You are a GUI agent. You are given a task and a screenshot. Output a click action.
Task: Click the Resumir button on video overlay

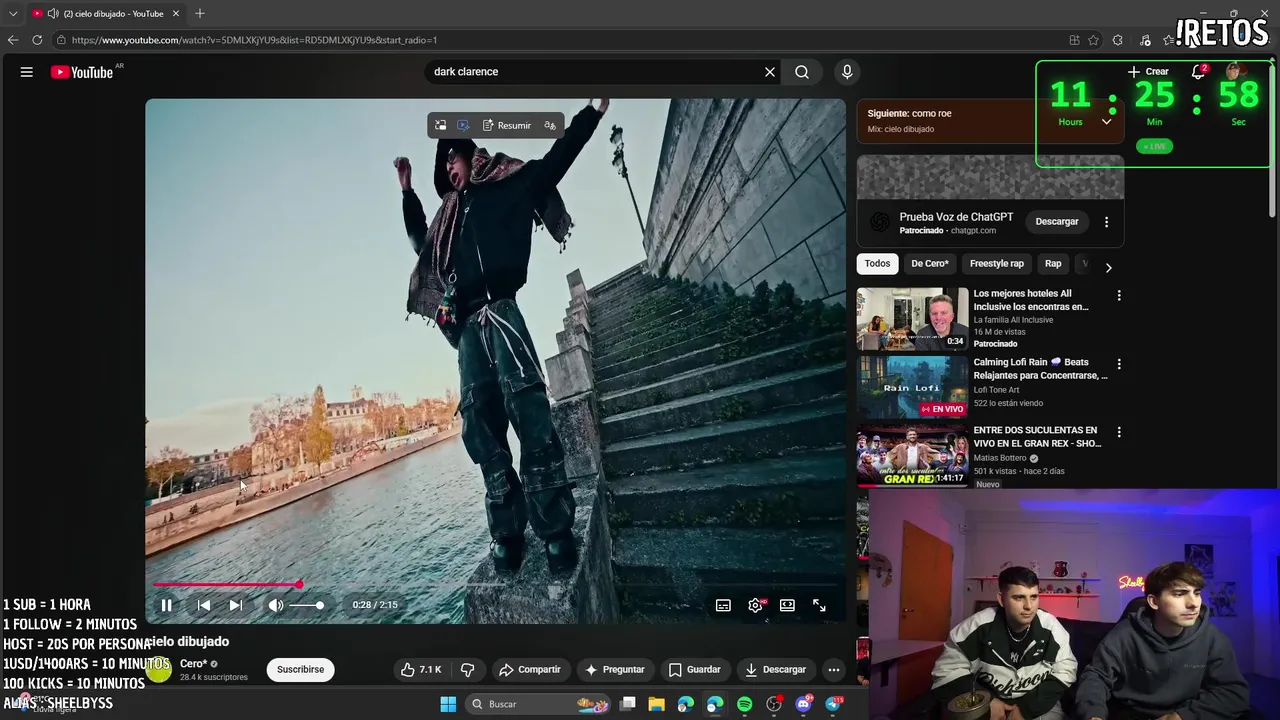[507, 125]
